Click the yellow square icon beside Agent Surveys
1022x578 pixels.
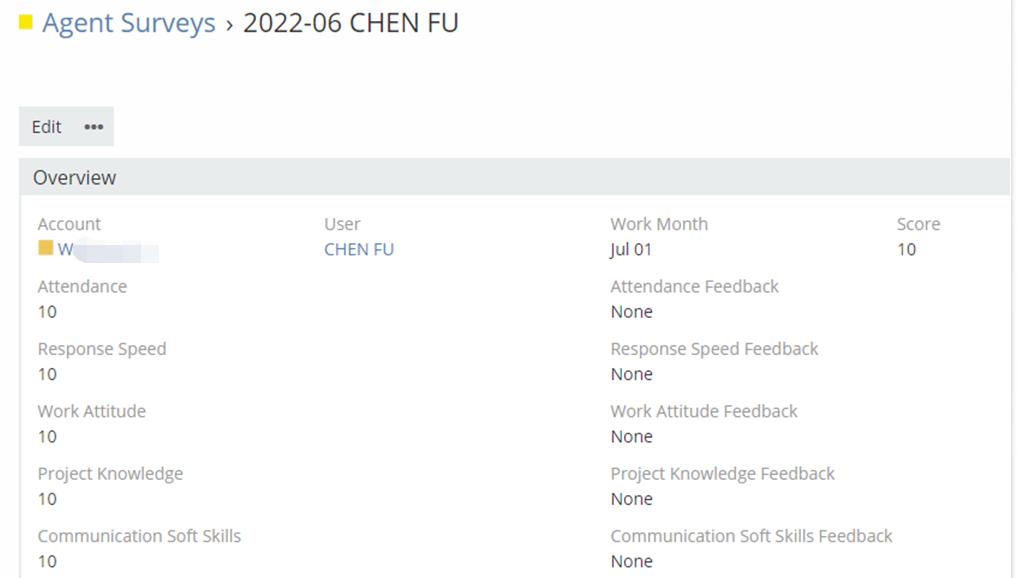(x=26, y=22)
